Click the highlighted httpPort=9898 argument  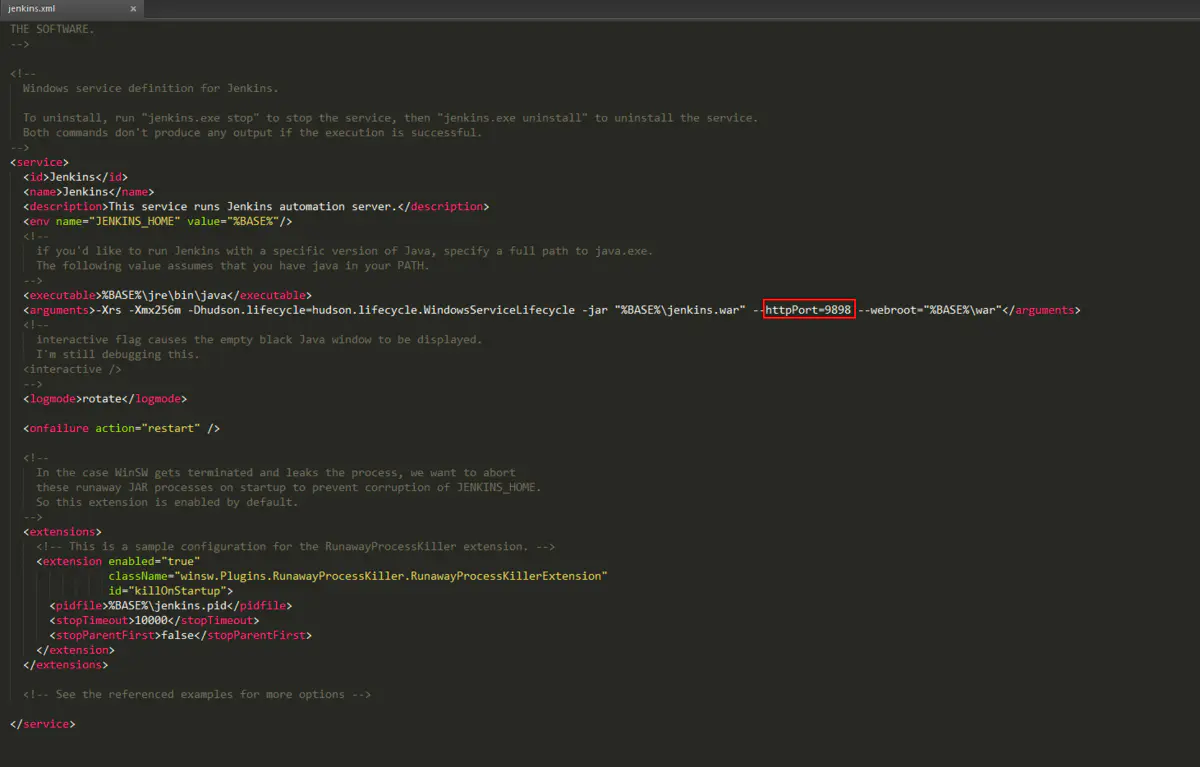(807, 309)
